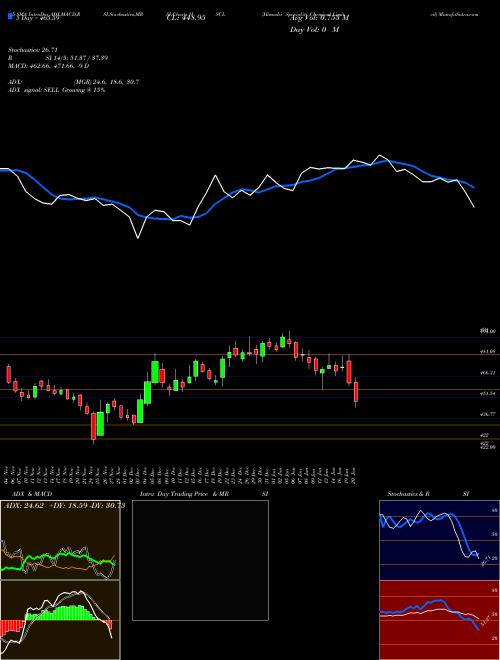
Task: Click the red RSI chart panel
Action: (x=439, y=620)
